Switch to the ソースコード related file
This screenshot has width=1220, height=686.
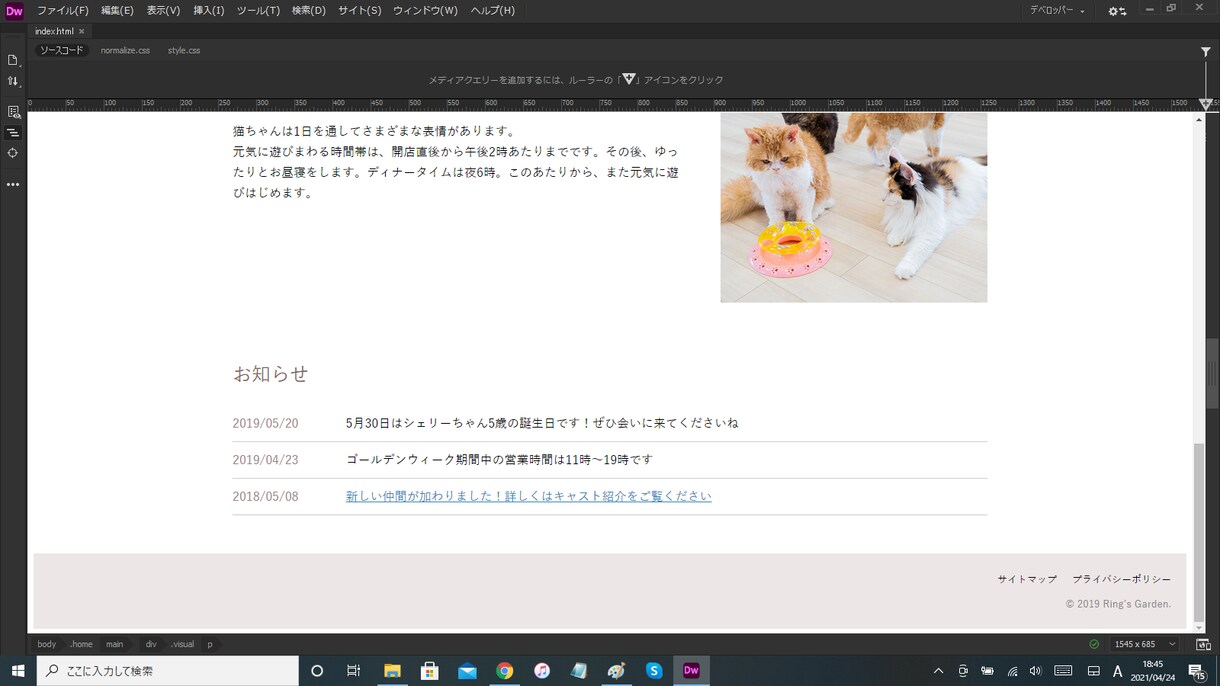click(62, 50)
